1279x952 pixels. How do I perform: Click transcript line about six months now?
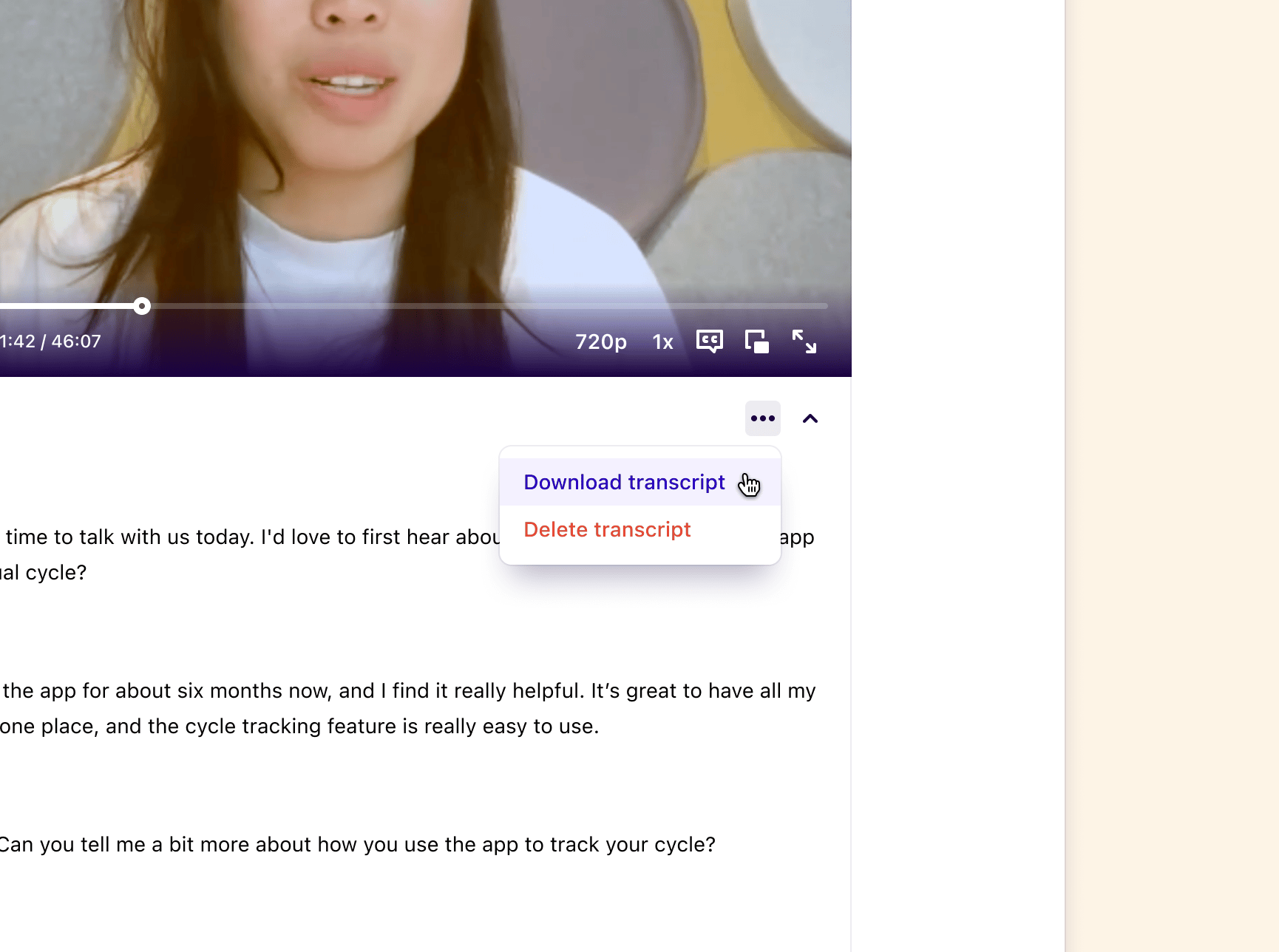pos(408,690)
